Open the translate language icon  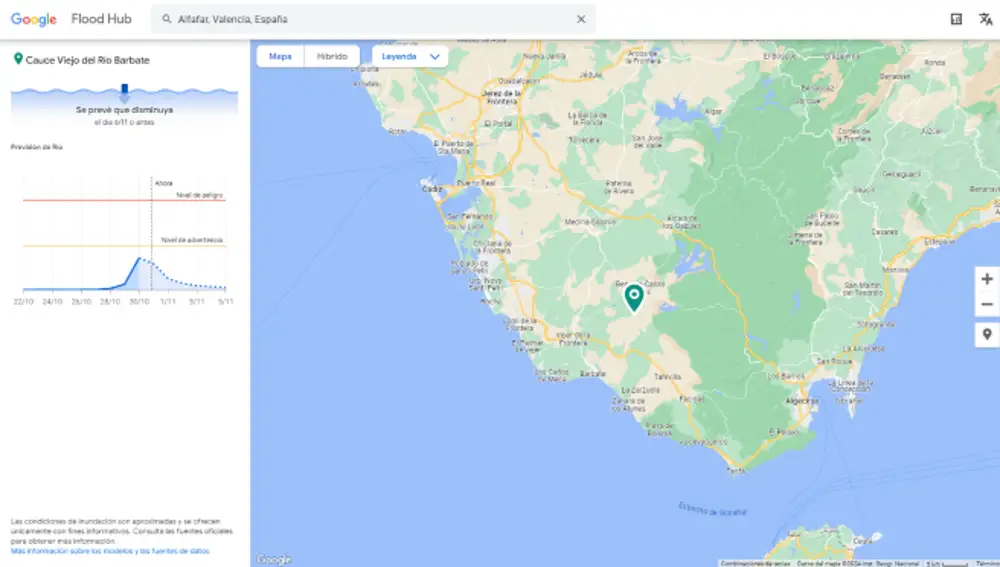tap(984, 19)
